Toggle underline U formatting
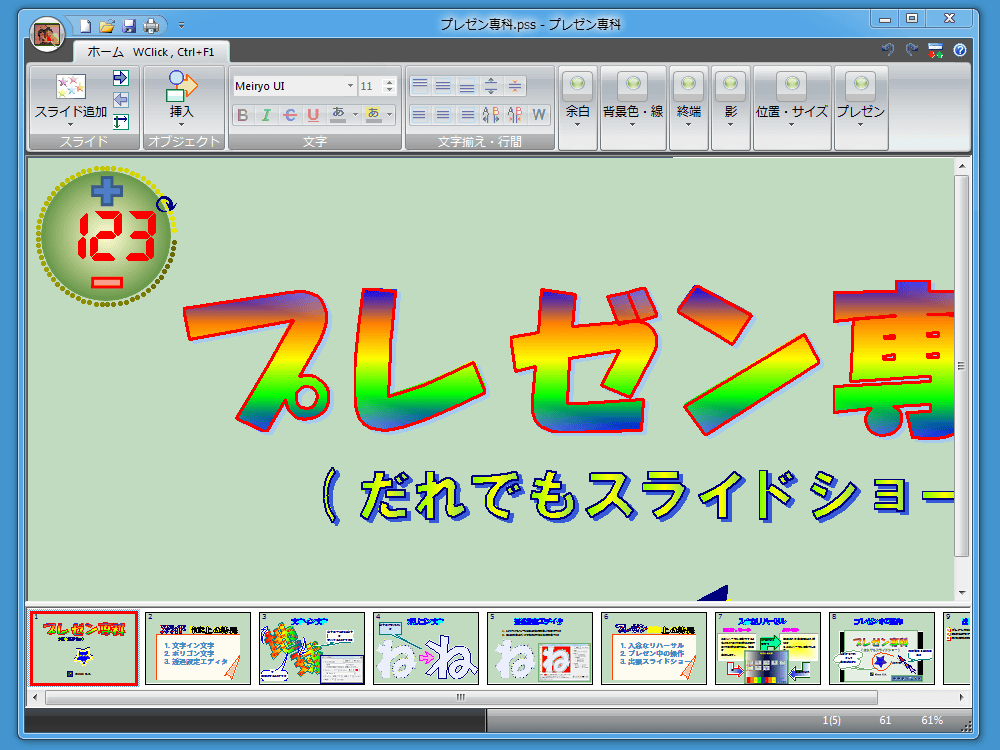Image resolution: width=1000 pixels, height=750 pixels. click(x=313, y=115)
